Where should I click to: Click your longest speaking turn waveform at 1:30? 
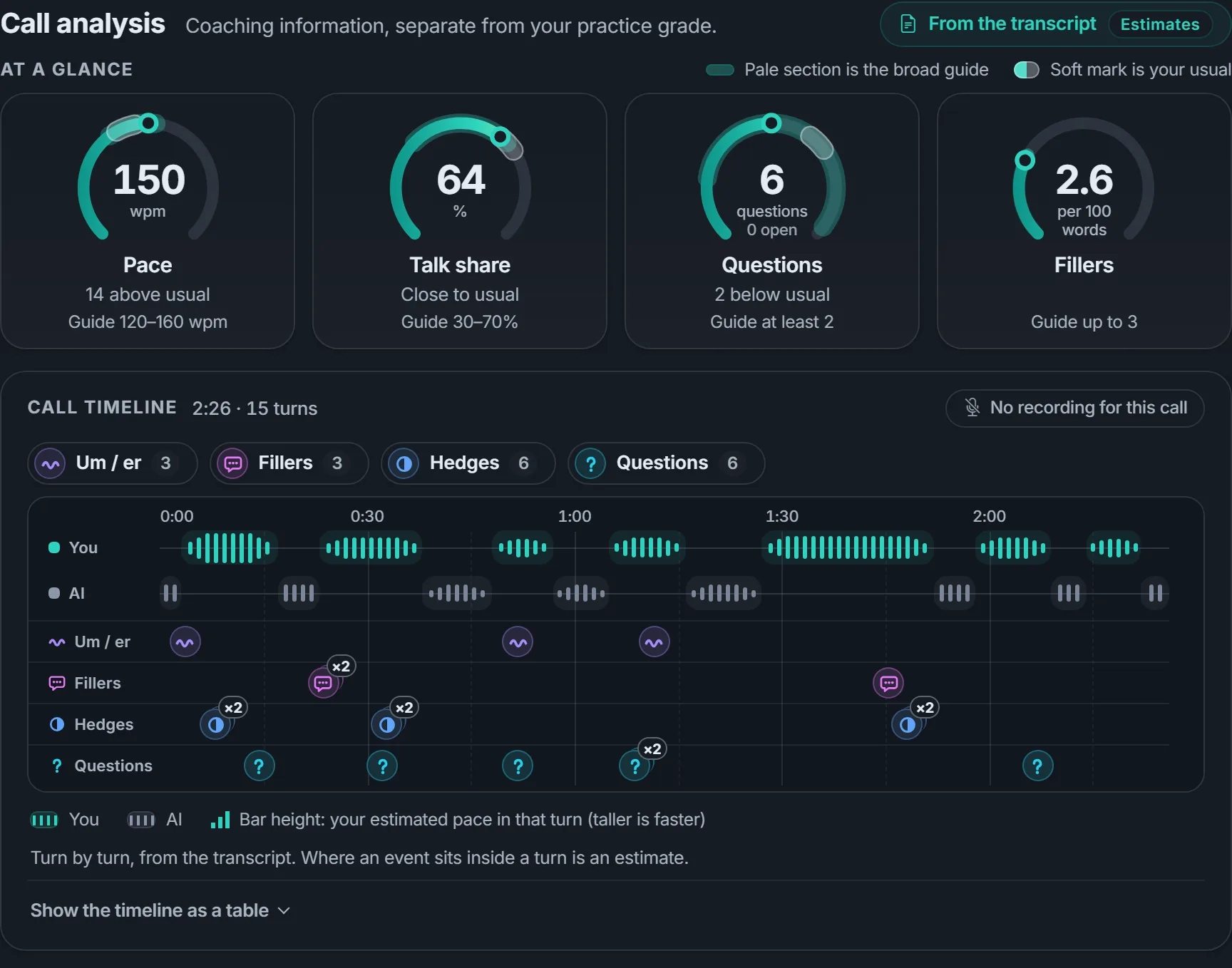tap(848, 548)
